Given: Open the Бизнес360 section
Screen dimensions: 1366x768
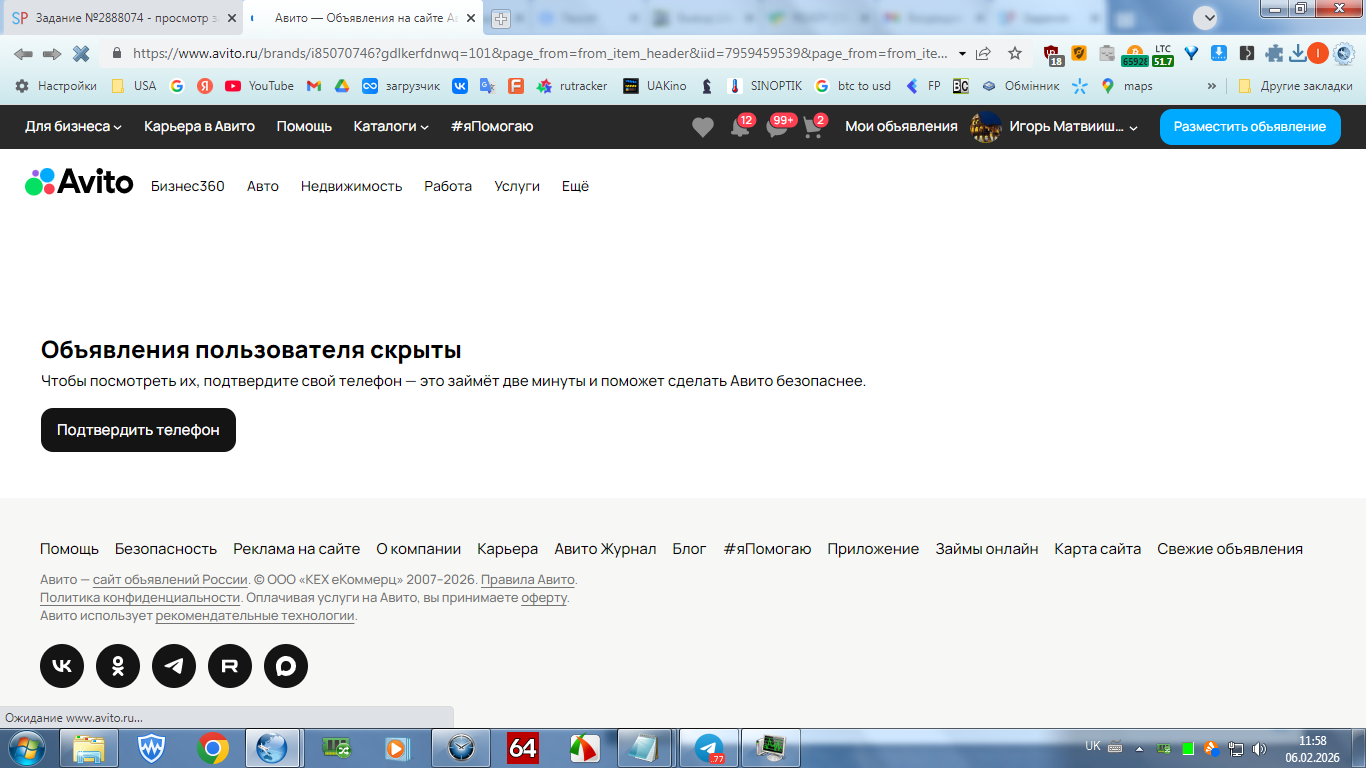Looking at the screenshot, I should [x=188, y=186].
